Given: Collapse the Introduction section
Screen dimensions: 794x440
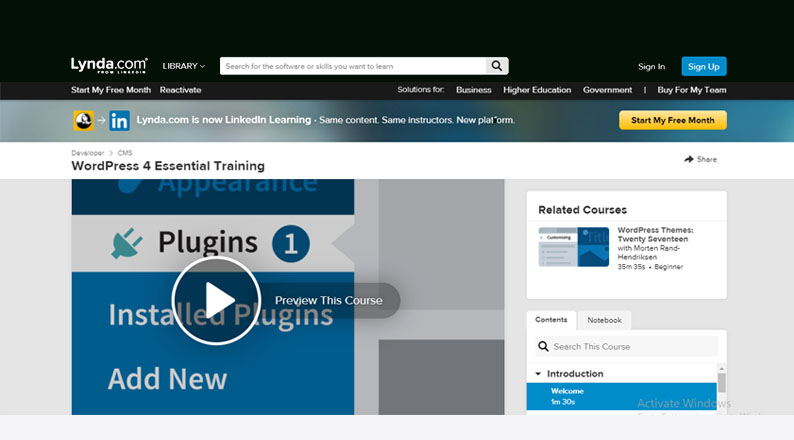Looking at the screenshot, I should [538, 374].
